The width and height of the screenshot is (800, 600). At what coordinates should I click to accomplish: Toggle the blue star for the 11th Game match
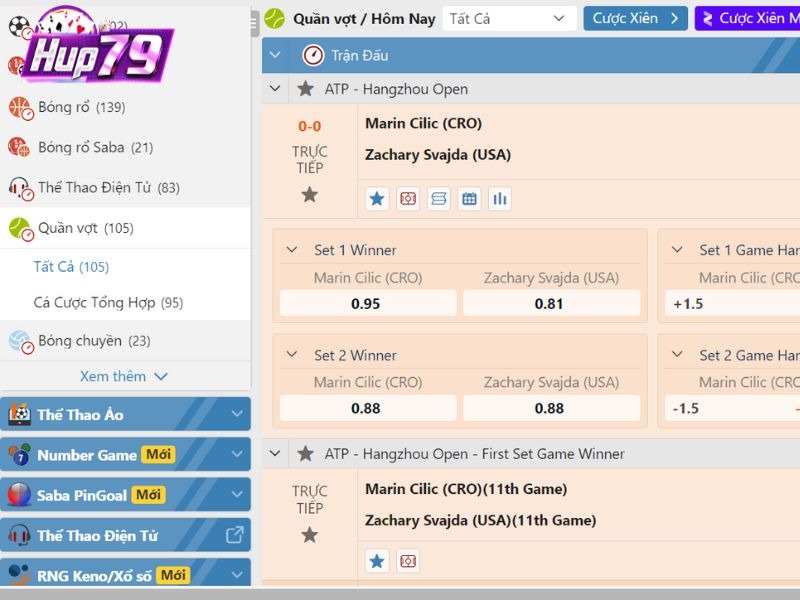tap(377, 561)
